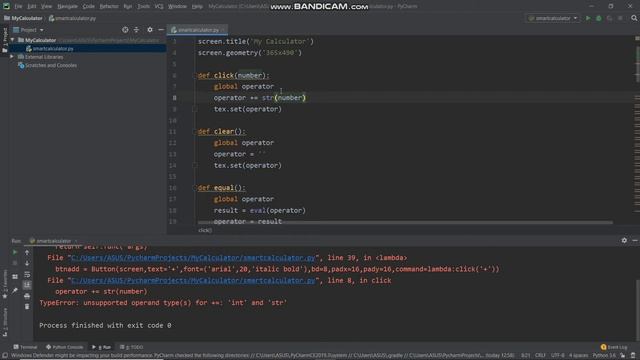This screenshot has height=360, width=640.
Task: Click the Stop square icon in top toolbar
Action: [620, 18]
